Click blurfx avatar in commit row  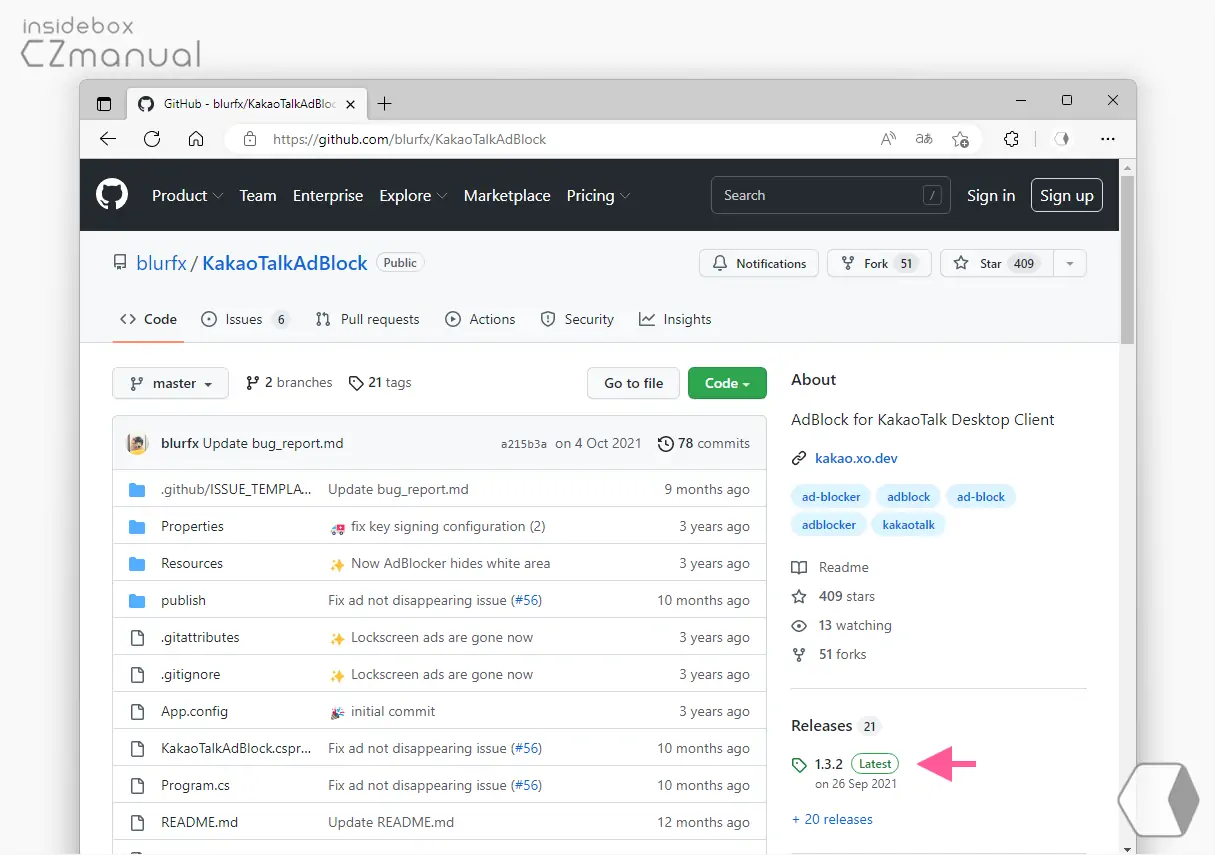coord(137,443)
